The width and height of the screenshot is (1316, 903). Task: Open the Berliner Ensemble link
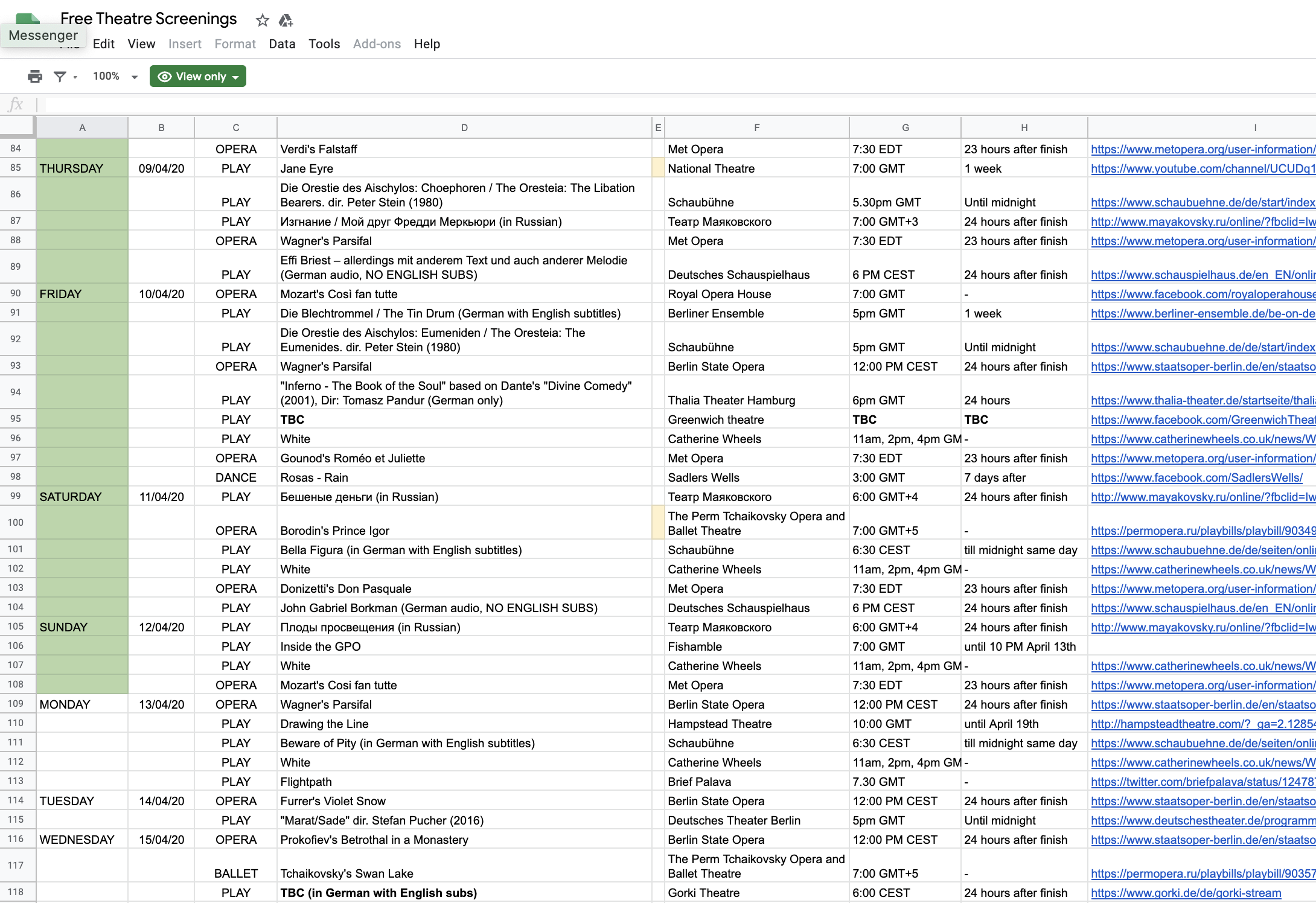click(x=1203, y=313)
